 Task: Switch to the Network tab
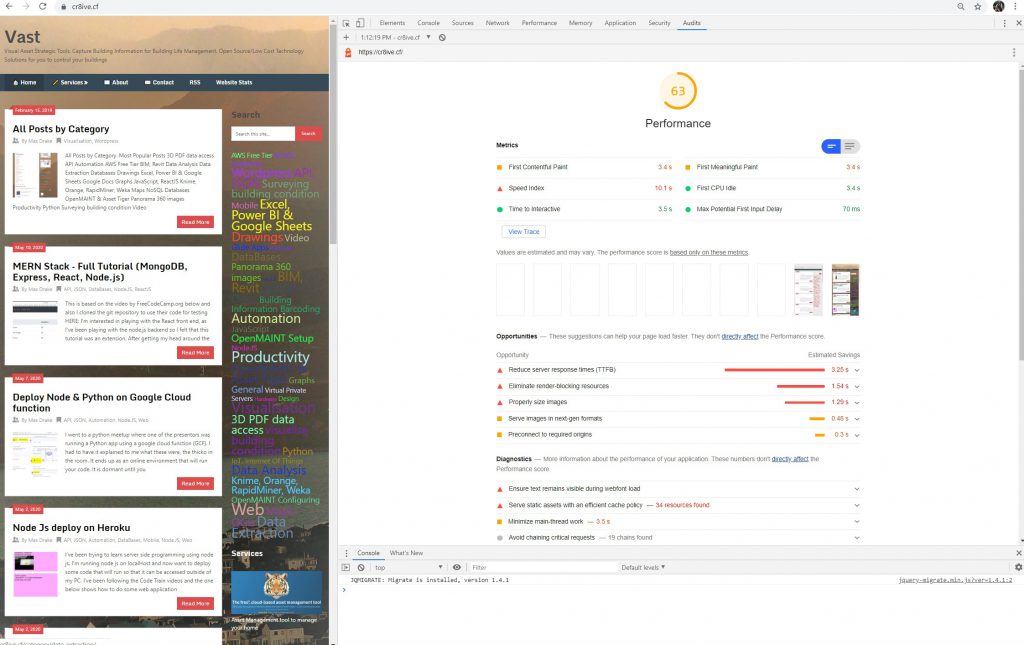click(497, 22)
